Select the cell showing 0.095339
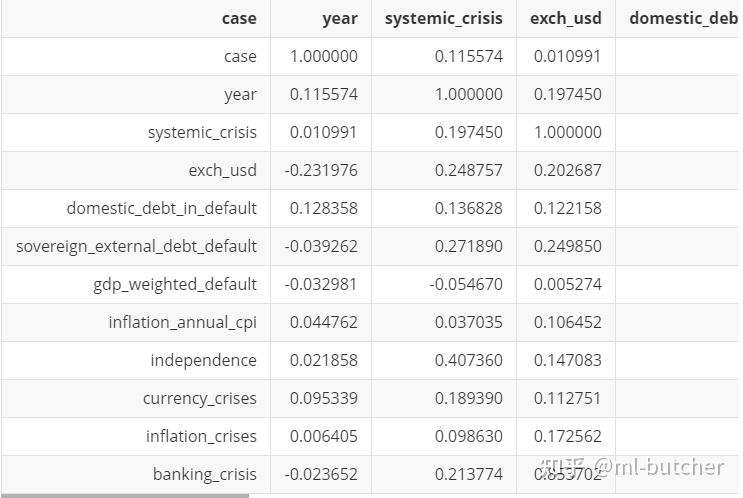Image resolution: width=743 pixels, height=498 pixels. click(x=323, y=398)
